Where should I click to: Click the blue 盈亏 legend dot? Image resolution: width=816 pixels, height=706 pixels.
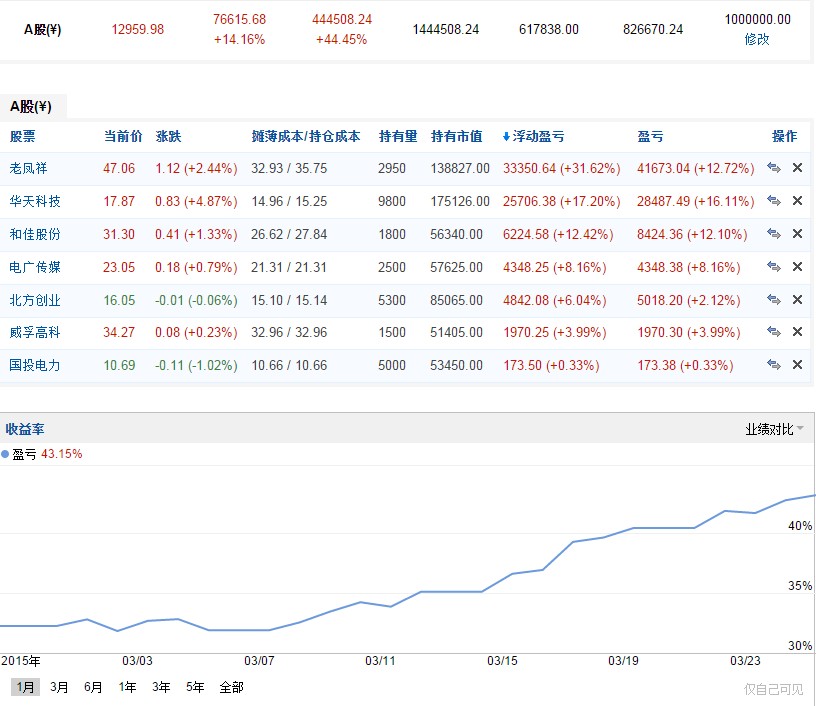[5, 454]
